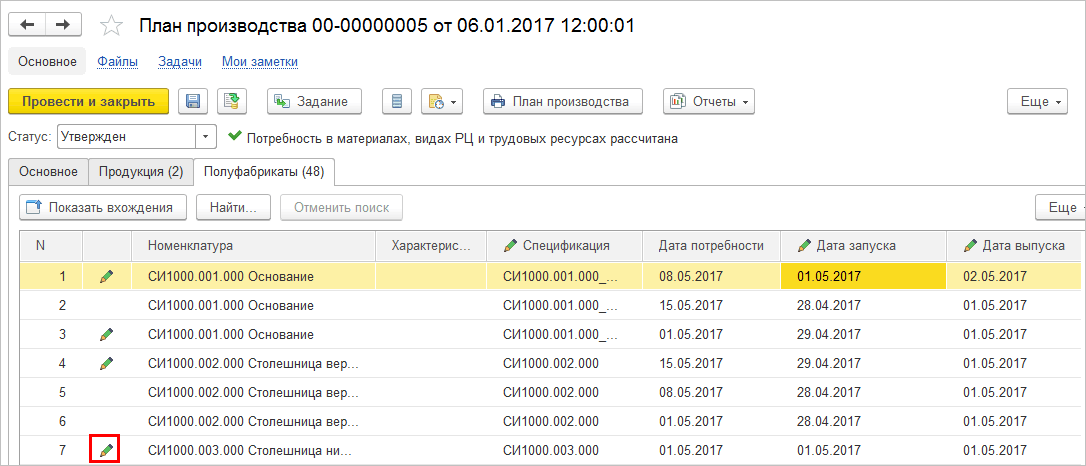The image size is (1086, 466).
Task: Click the Спецификация column header
Action: 564,245
